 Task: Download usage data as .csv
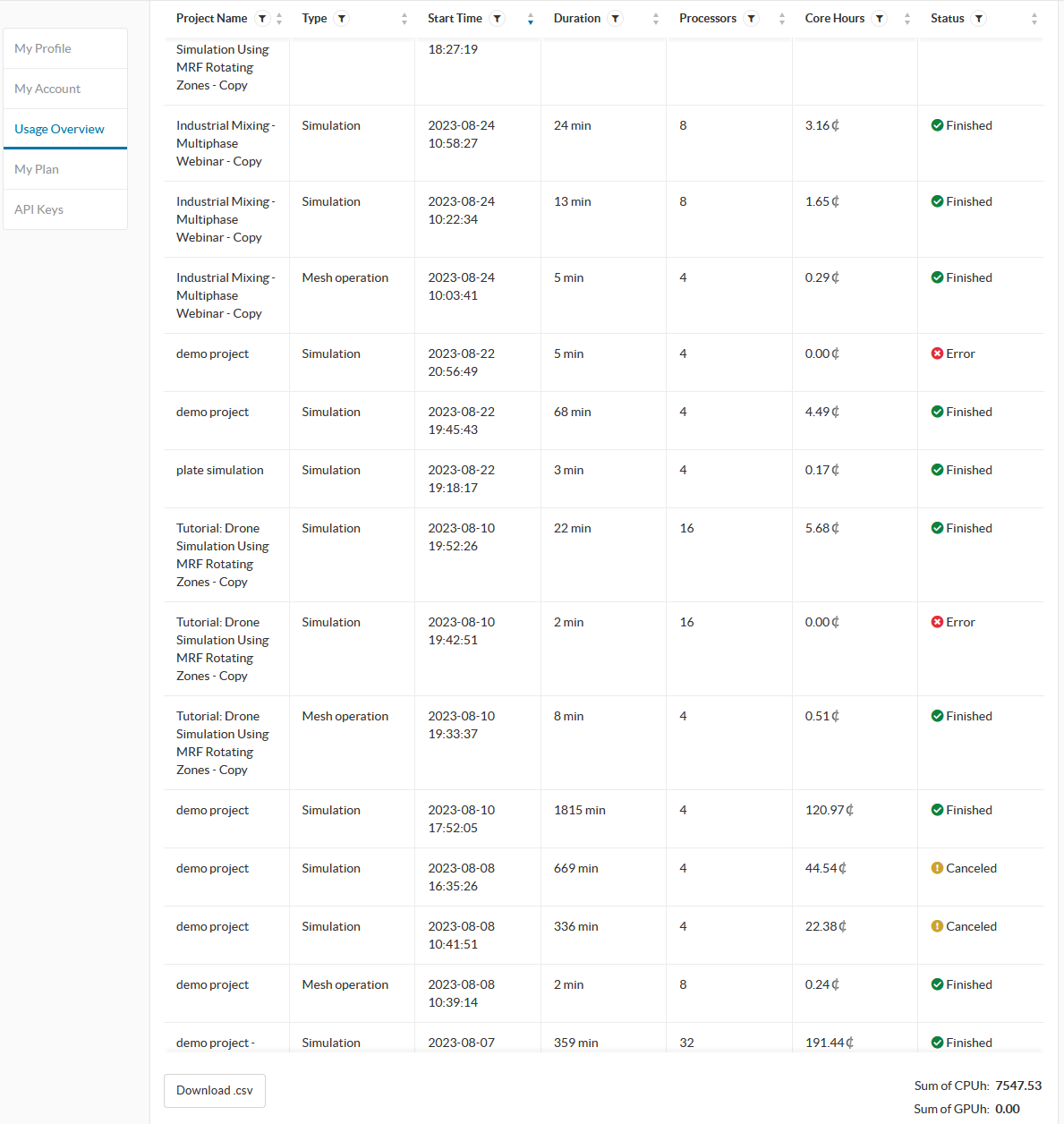click(x=215, y=1090)
